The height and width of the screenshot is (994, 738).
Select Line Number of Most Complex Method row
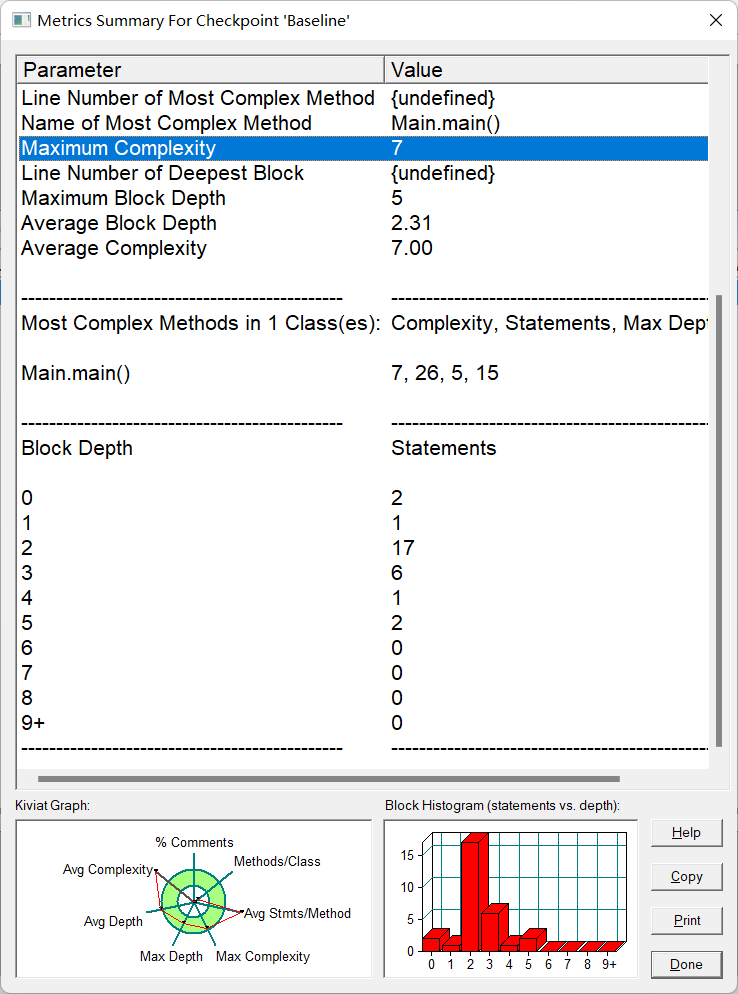(363, 98)
